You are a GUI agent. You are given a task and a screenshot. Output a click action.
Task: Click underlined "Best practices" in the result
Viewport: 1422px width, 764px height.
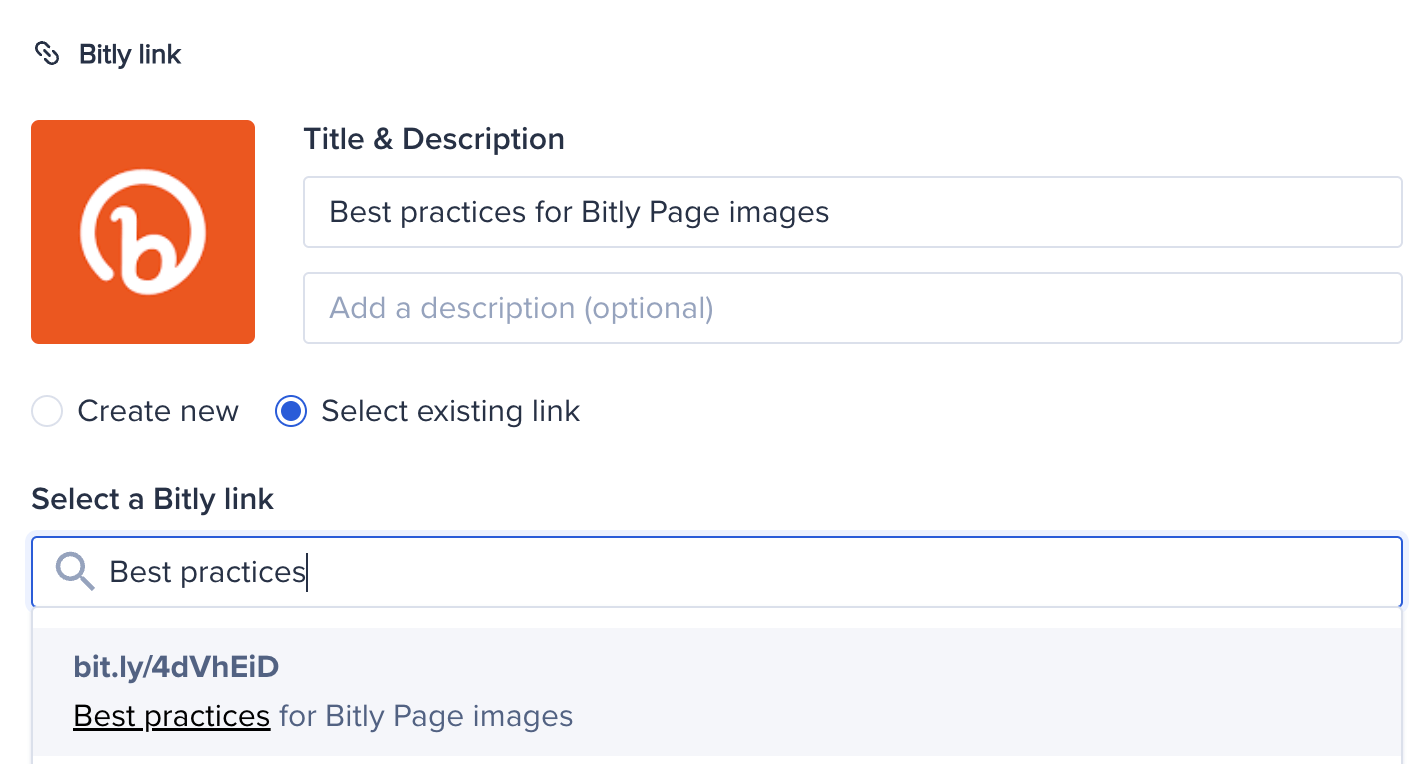pos(172,716)
